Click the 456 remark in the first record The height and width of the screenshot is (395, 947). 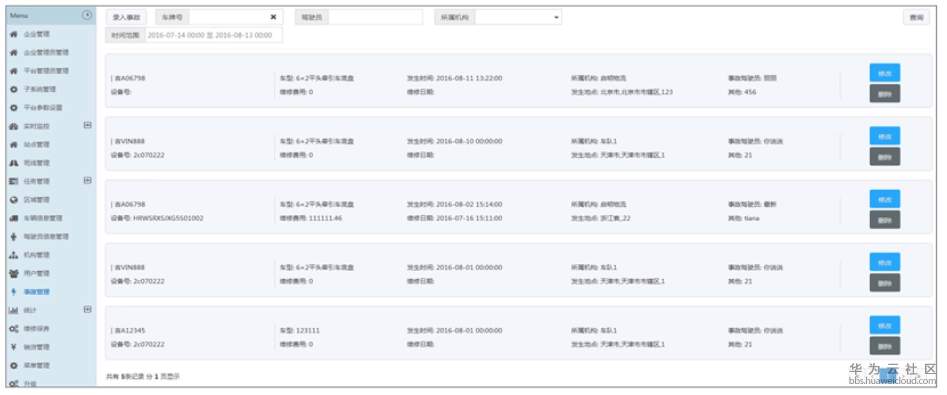[x=750, y=92]
